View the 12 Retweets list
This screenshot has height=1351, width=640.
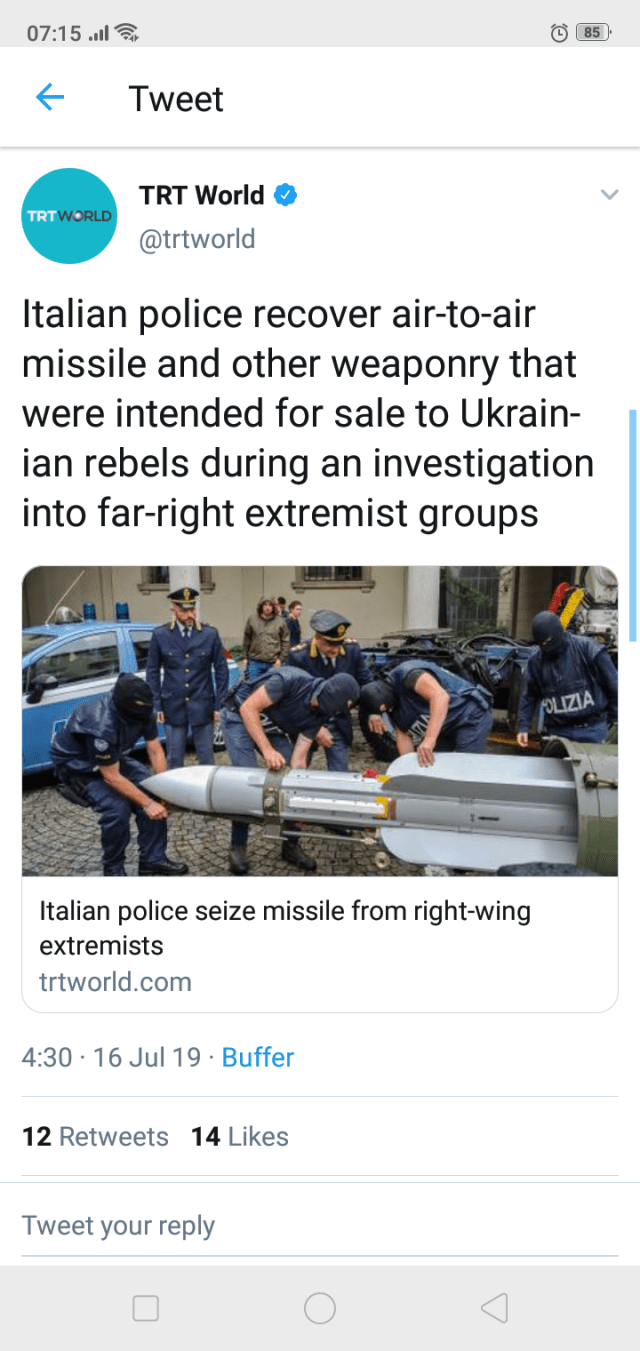coord(95,1137)
